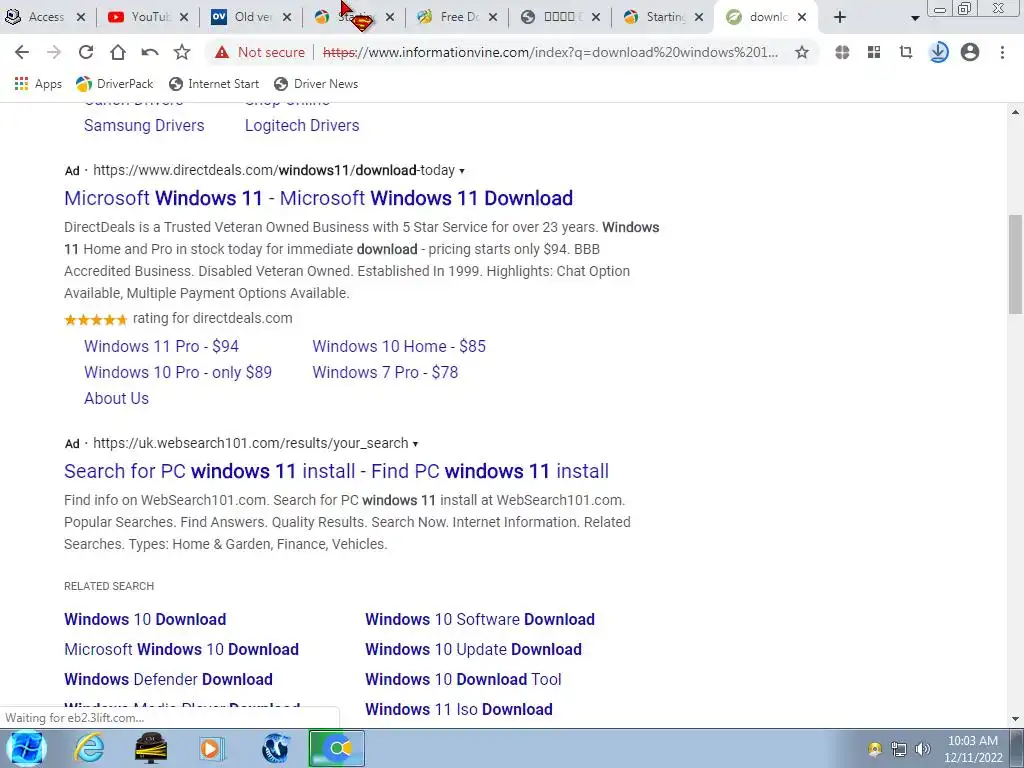This screenshot has width=1024, height=768.
Task: Open Windows Defender Download related search
Action: point(168,679)
